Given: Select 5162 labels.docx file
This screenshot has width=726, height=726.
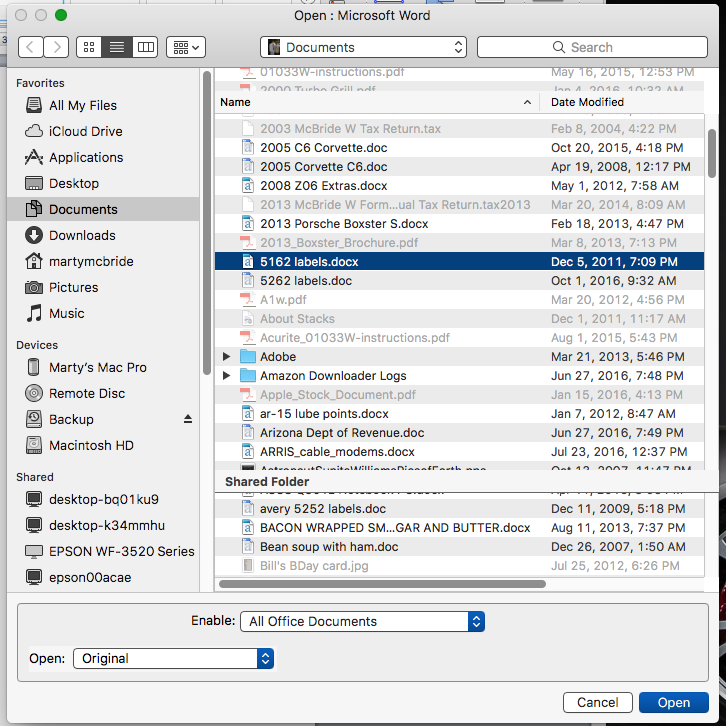Looking at the screenshot, I should tap(459, 262).
